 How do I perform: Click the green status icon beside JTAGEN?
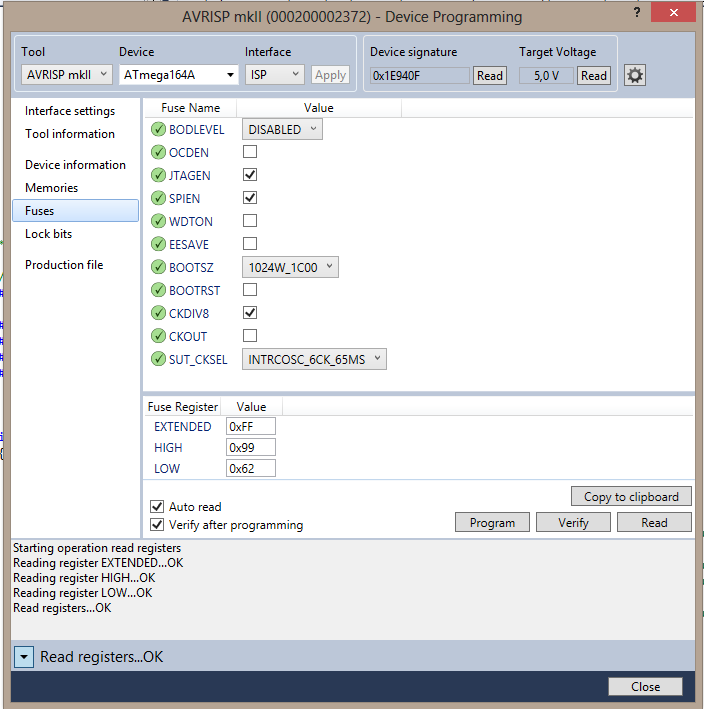158,175
